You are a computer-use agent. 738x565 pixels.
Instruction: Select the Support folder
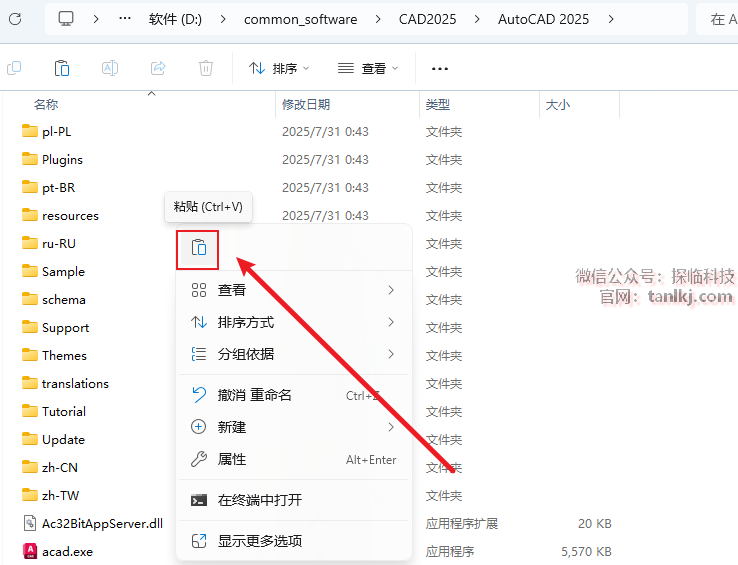point(65,328)
